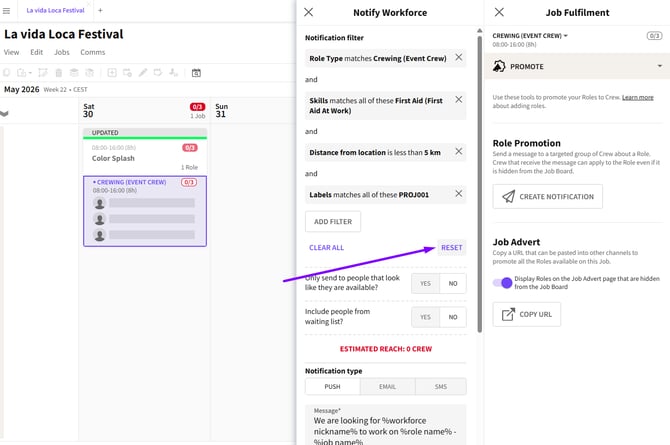Click the CREATE NOTIFICATION button

[x=547, y=197]
